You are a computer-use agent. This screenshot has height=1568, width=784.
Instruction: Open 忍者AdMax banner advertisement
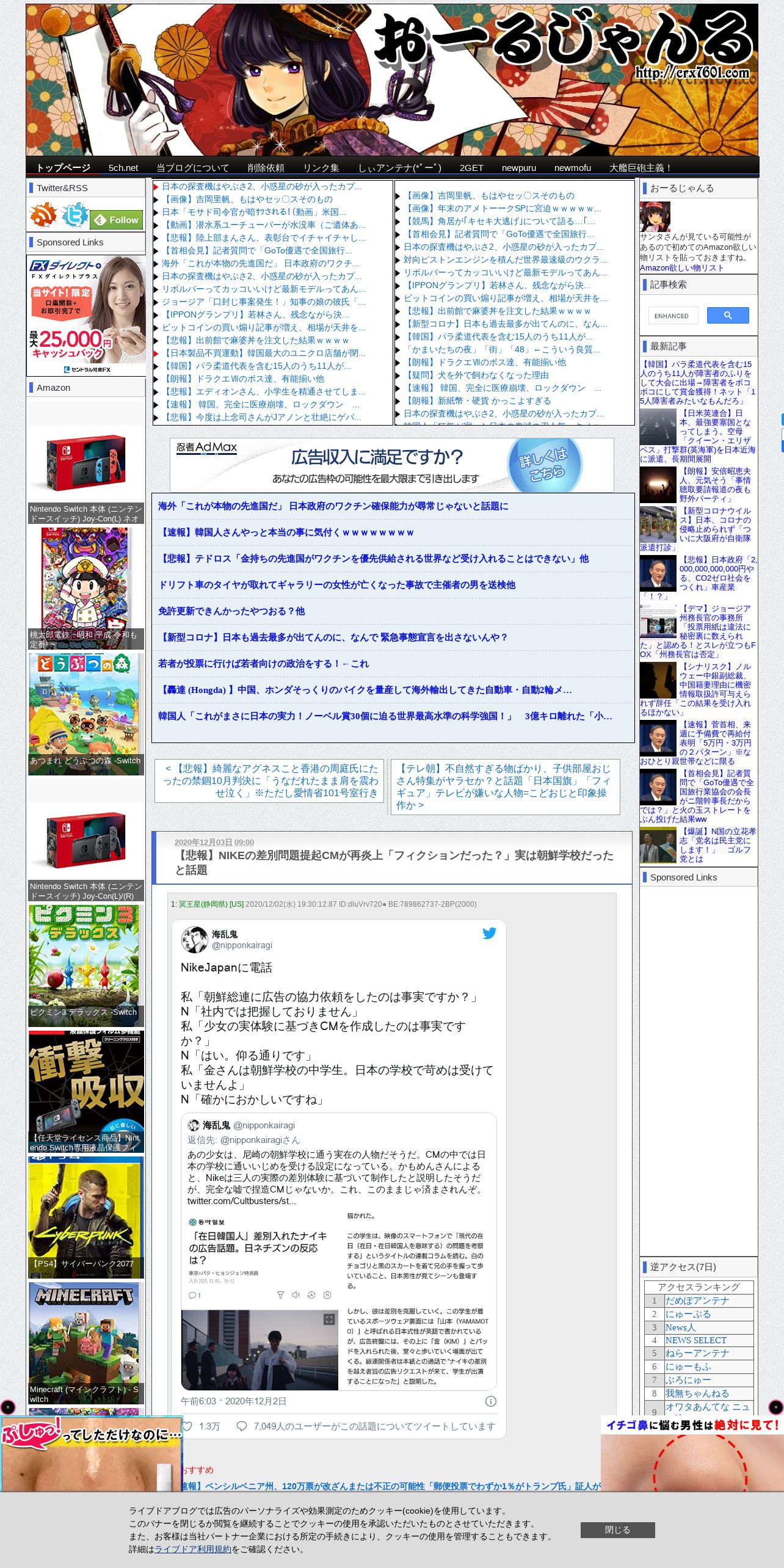coord(392,465)
